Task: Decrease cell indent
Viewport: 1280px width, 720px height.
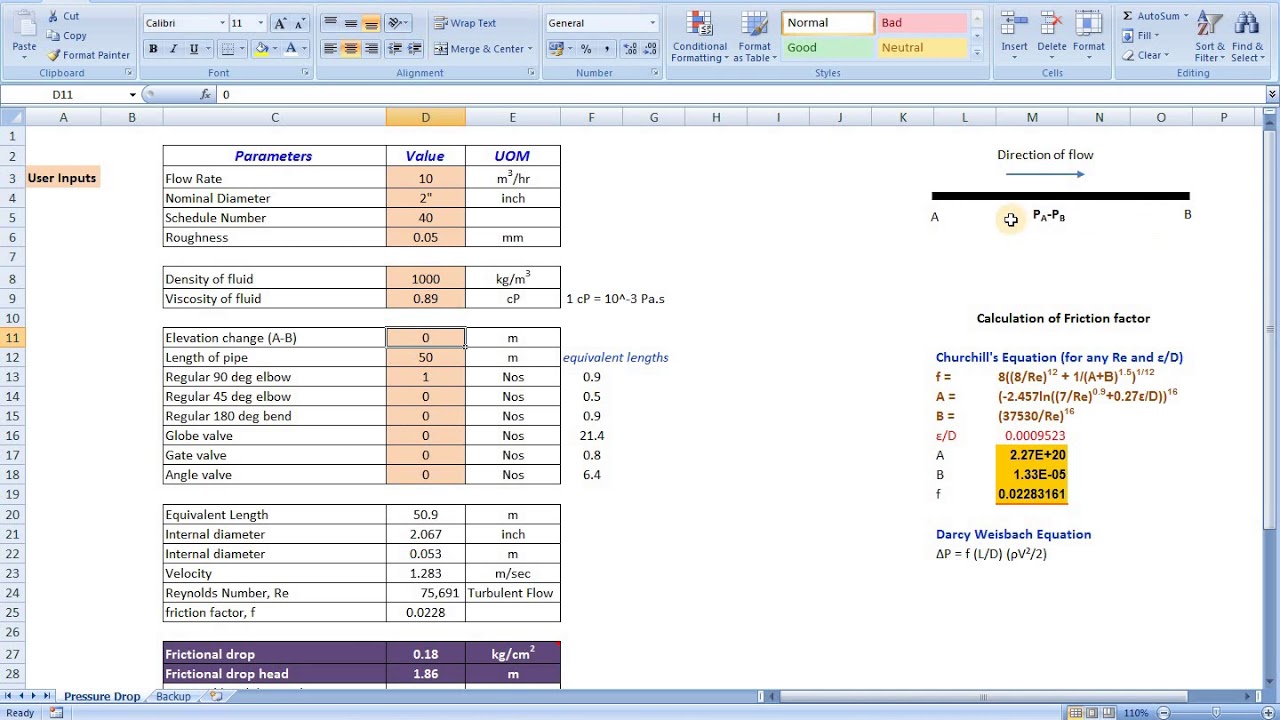Action: pyautogui.click(x=395, y=48)
